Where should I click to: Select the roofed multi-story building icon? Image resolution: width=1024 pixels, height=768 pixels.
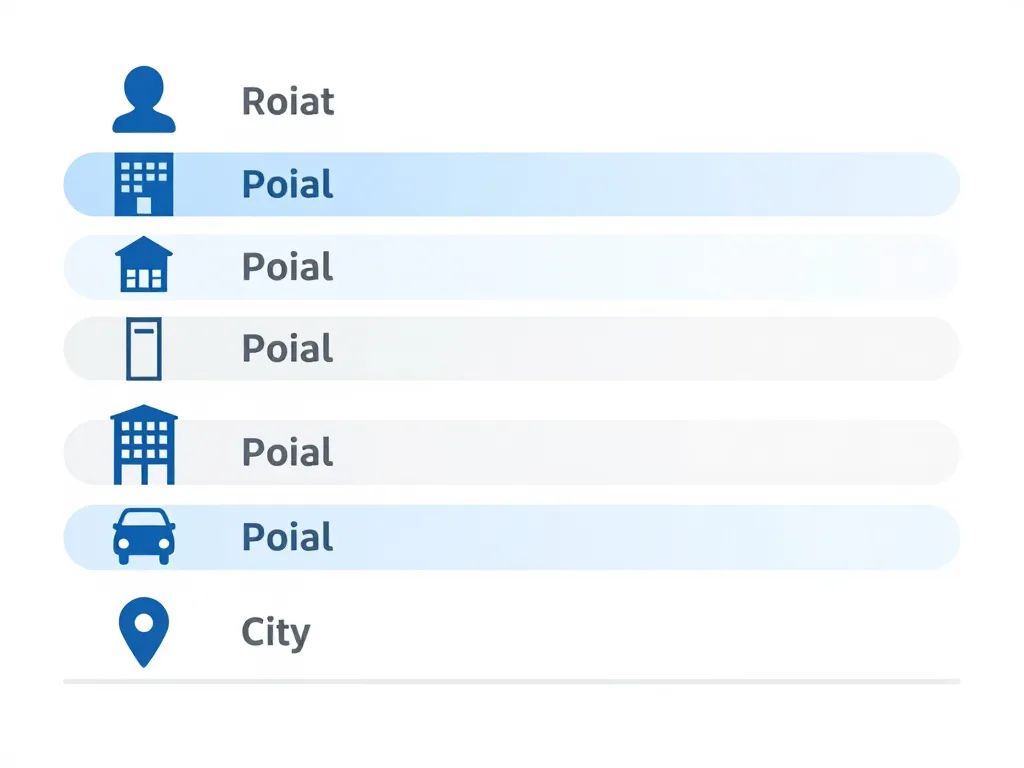[144, 444]
